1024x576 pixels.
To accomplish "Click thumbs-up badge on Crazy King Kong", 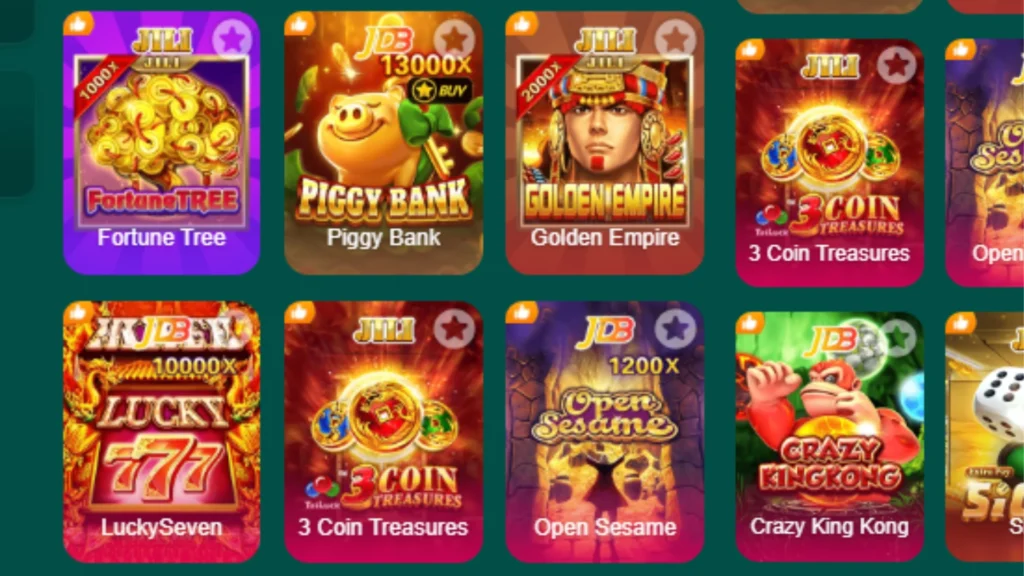I will coord(750,323).
